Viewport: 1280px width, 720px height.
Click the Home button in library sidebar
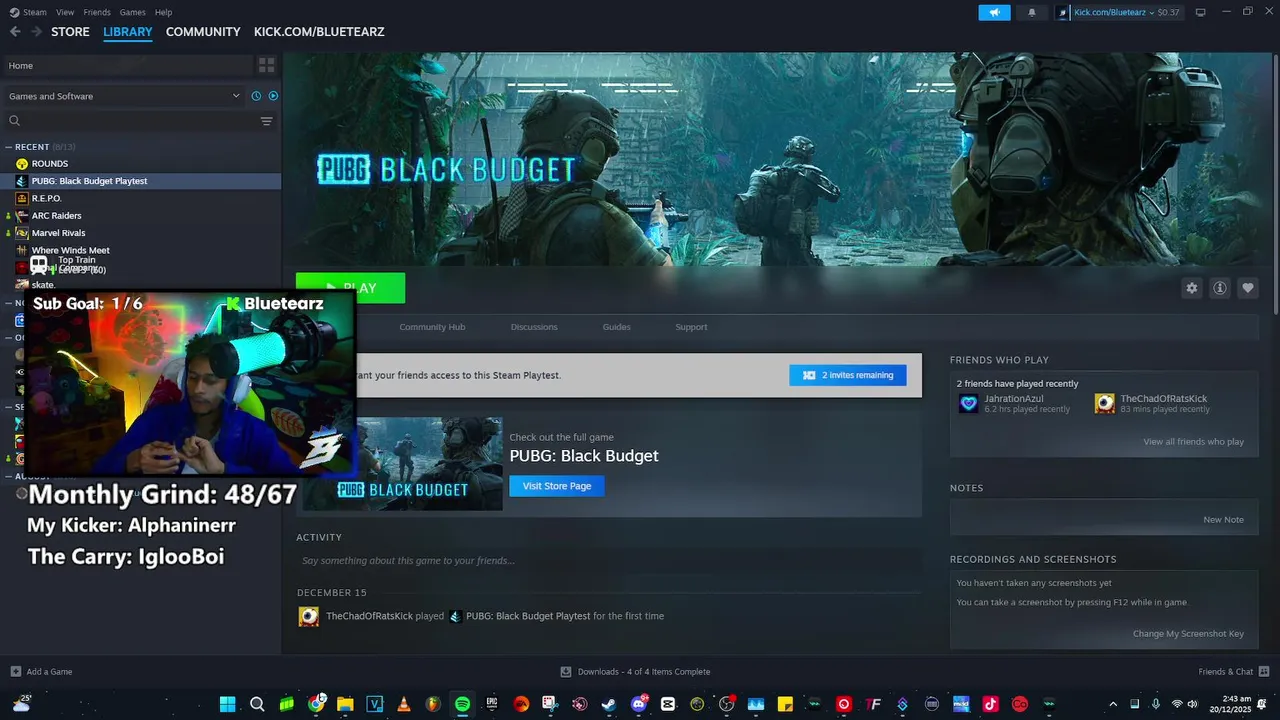(128, 65)
